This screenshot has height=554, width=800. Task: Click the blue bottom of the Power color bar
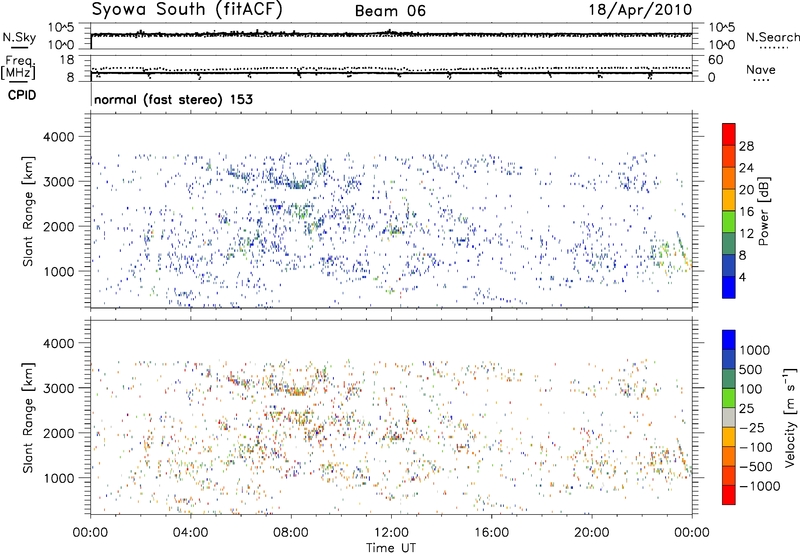pos(729,287)
